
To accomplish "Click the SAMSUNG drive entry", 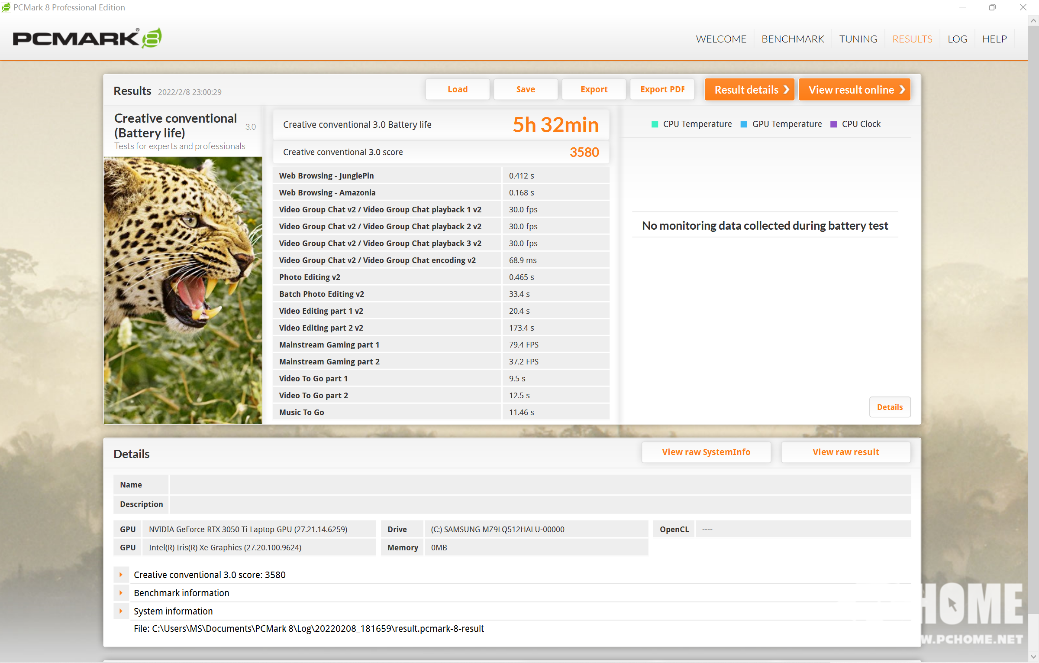I will tap(536, 529).
